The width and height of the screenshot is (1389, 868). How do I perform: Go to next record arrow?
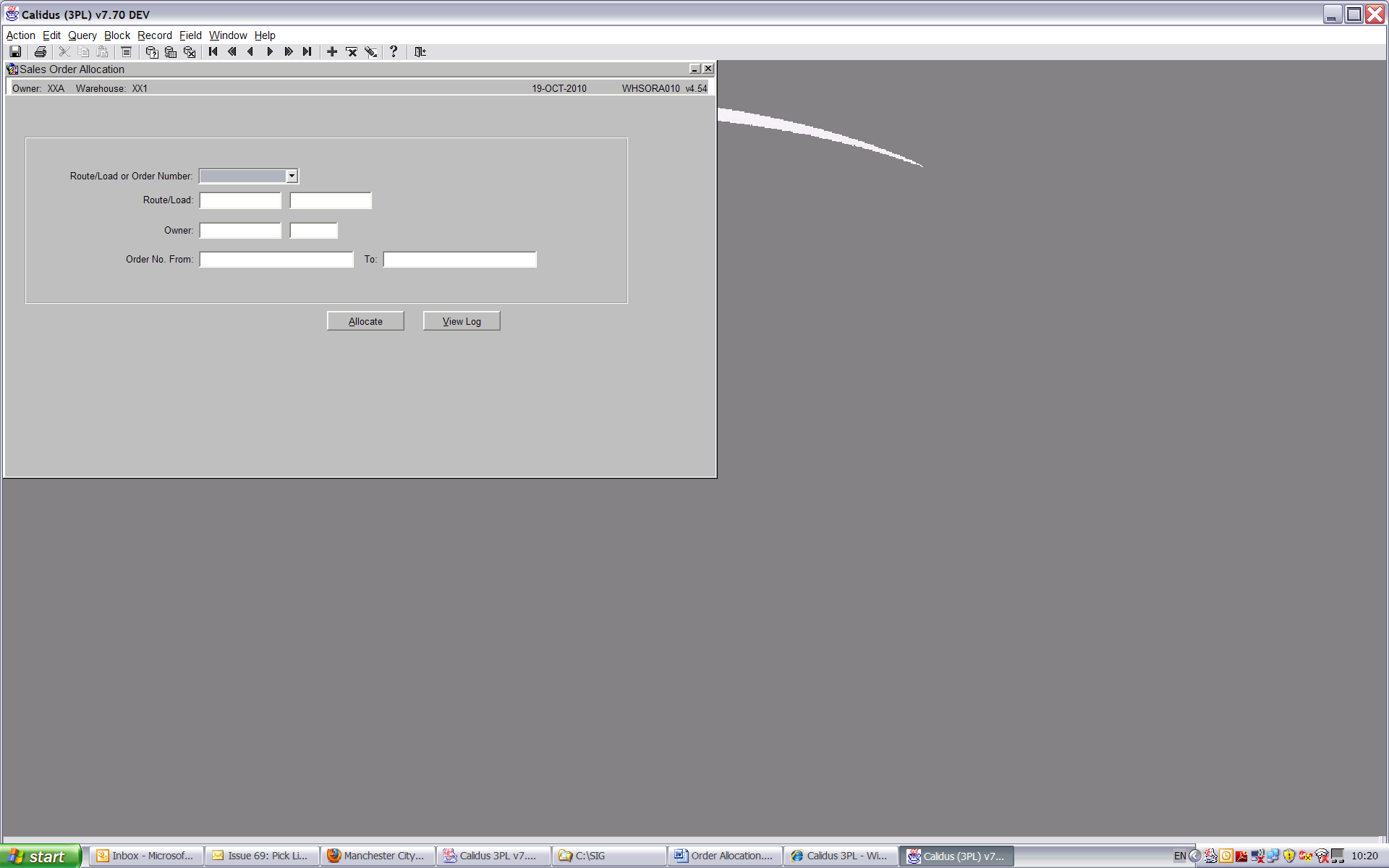[269, 51]
